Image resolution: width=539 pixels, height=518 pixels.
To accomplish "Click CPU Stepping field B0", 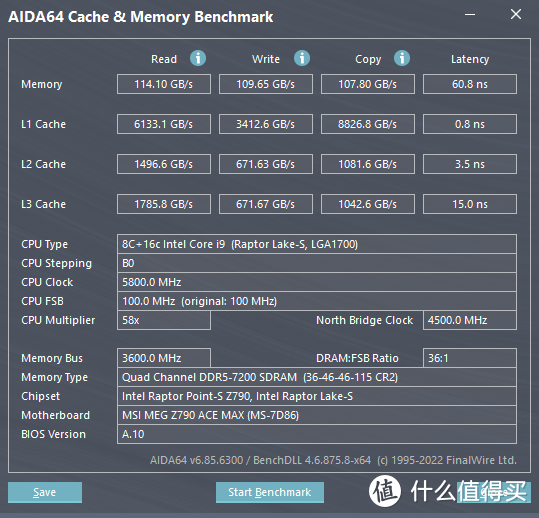I will [317, 263].
